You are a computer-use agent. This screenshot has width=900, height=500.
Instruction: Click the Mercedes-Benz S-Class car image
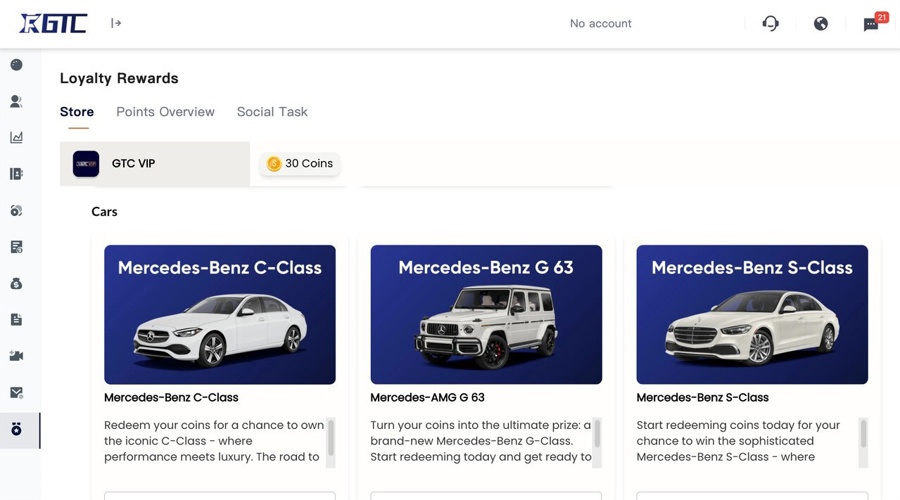tap(752, 315)
